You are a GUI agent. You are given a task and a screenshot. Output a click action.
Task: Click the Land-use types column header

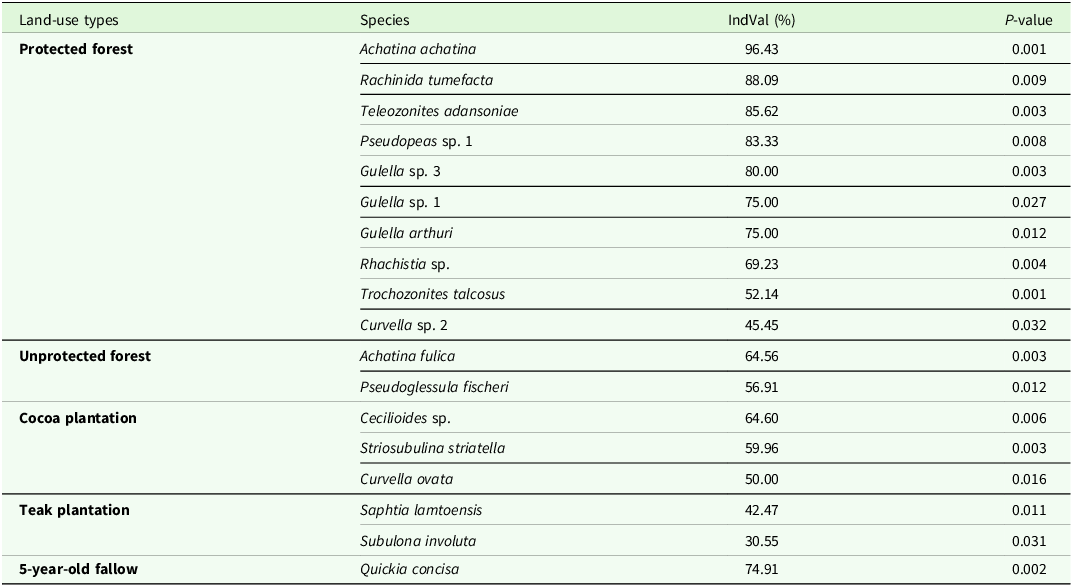click(68, 20)
